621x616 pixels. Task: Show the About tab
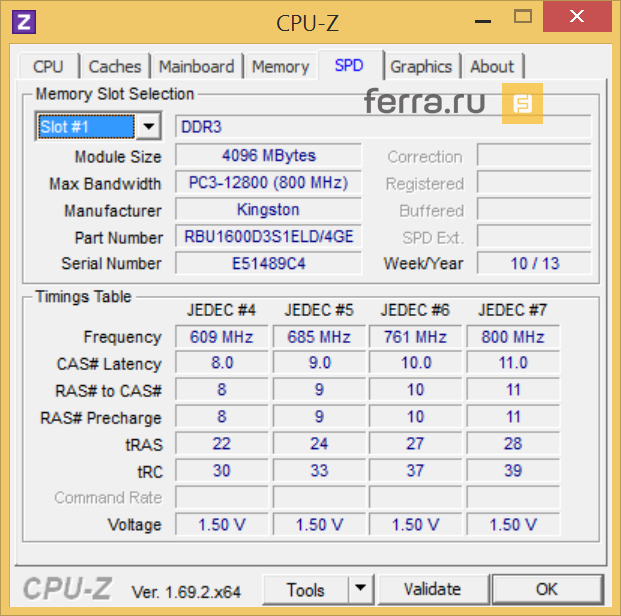coord(492,67)
